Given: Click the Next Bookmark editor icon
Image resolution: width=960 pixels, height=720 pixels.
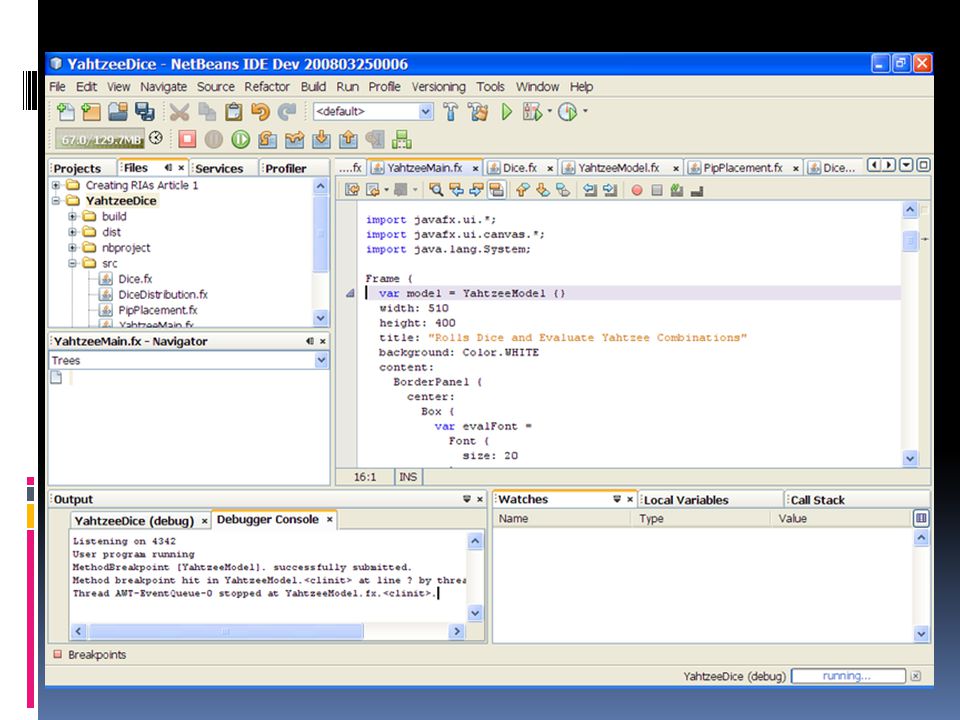Looking at the screenshot, I should click(x=542, y=190).
